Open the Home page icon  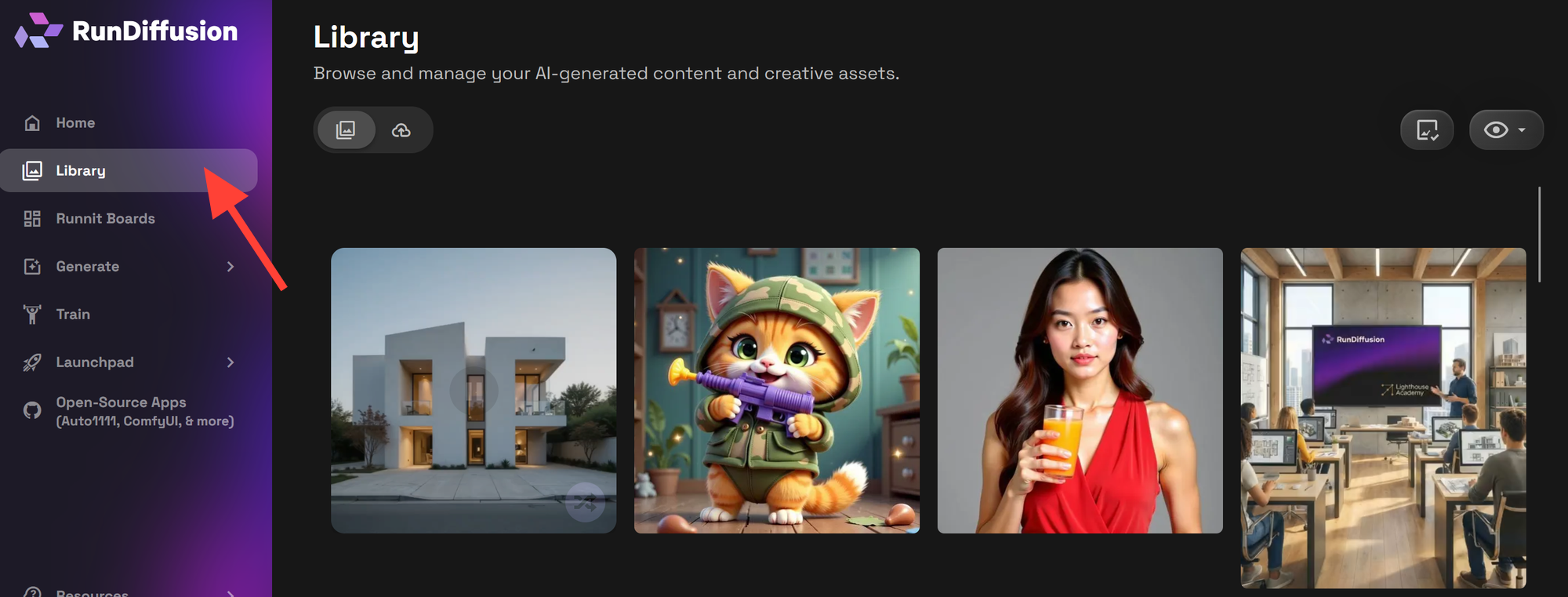[32, 123]
